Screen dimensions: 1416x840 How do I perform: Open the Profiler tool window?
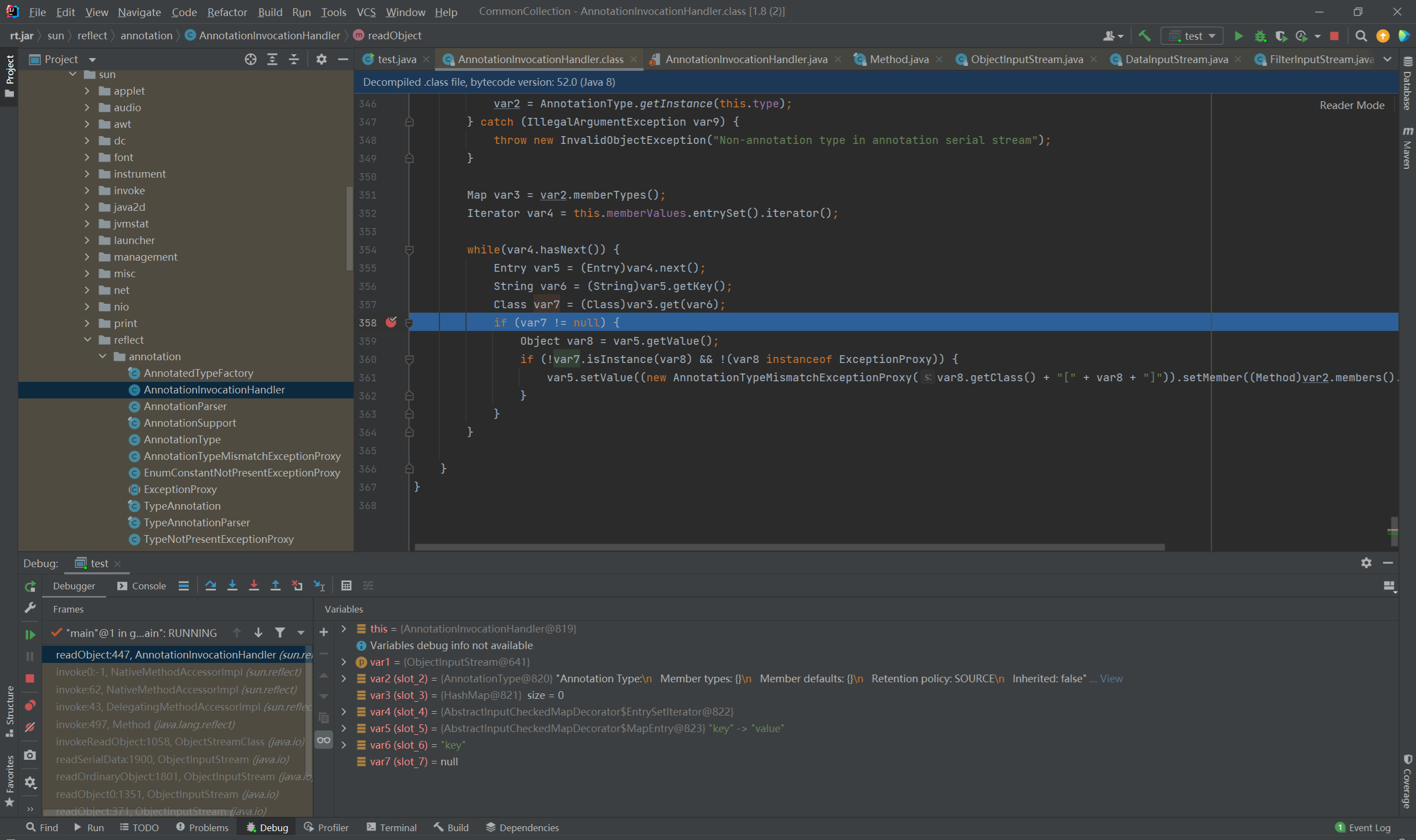click(x=326, y=827)
